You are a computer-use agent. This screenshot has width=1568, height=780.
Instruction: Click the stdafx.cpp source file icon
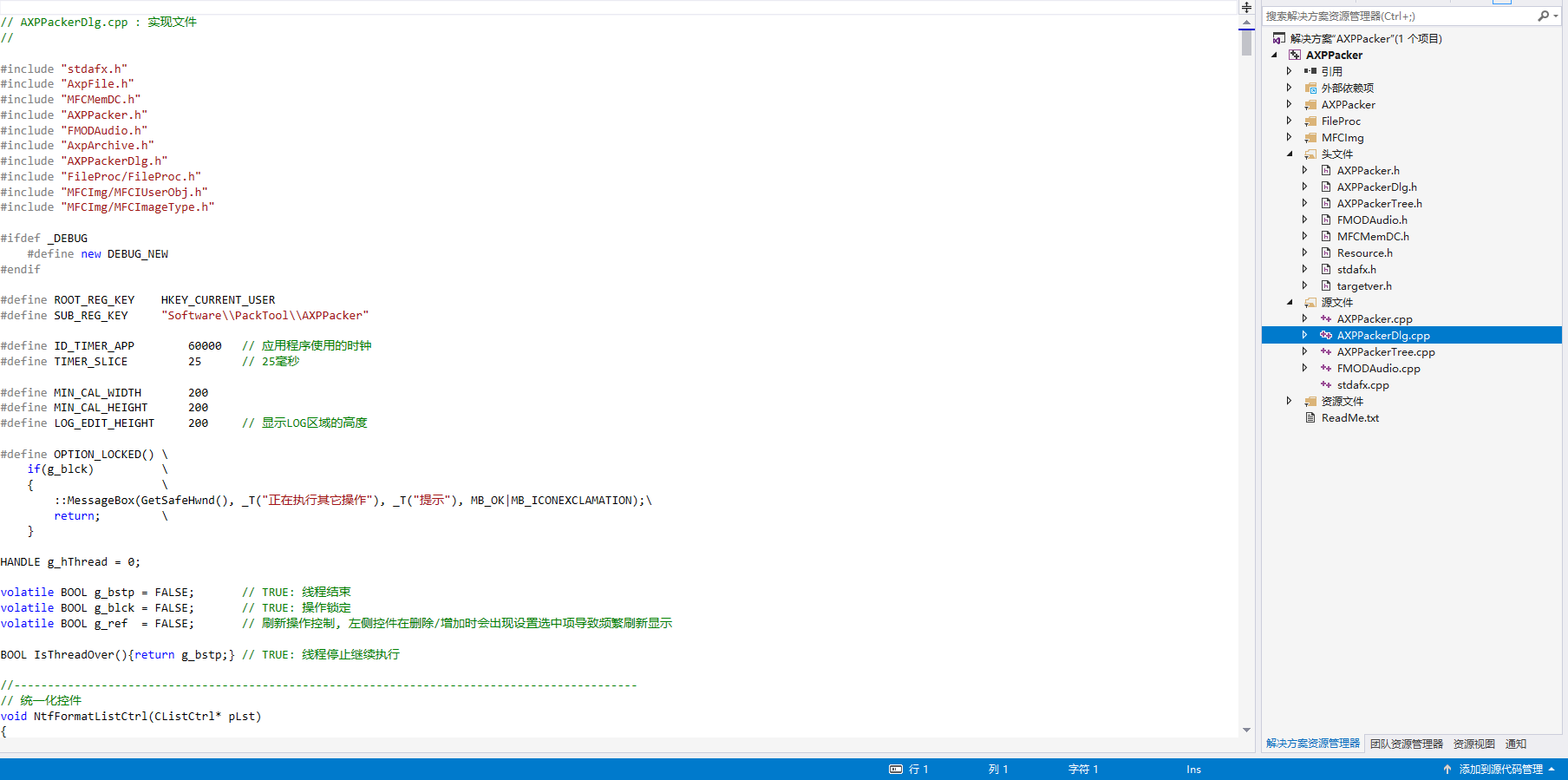tap(1326, 384)
